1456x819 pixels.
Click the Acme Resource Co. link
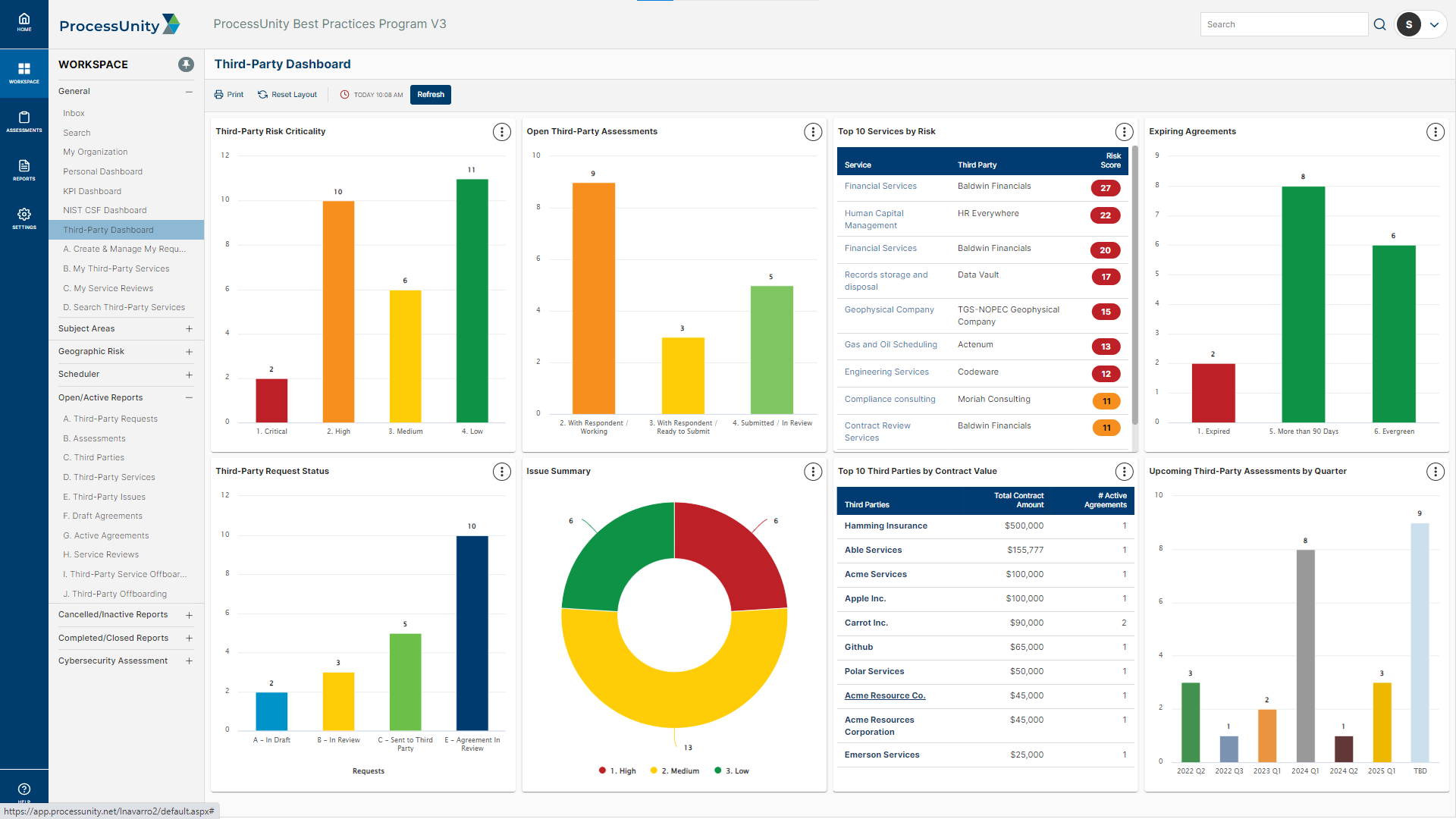tap(885, 695)
